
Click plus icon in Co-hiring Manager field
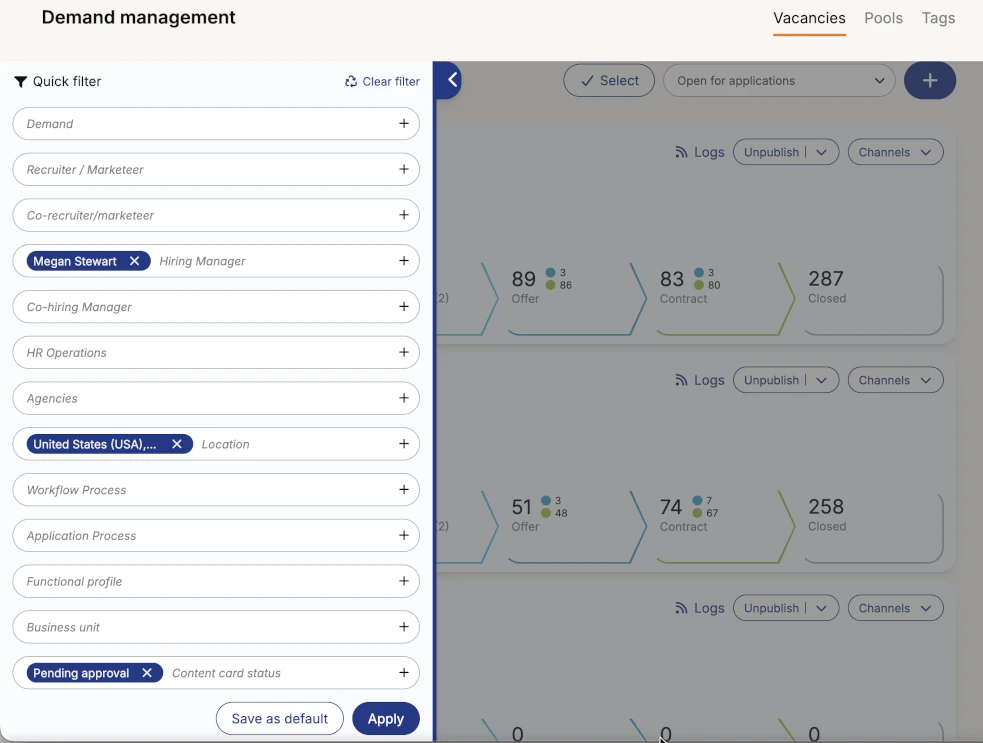point(404,307)
